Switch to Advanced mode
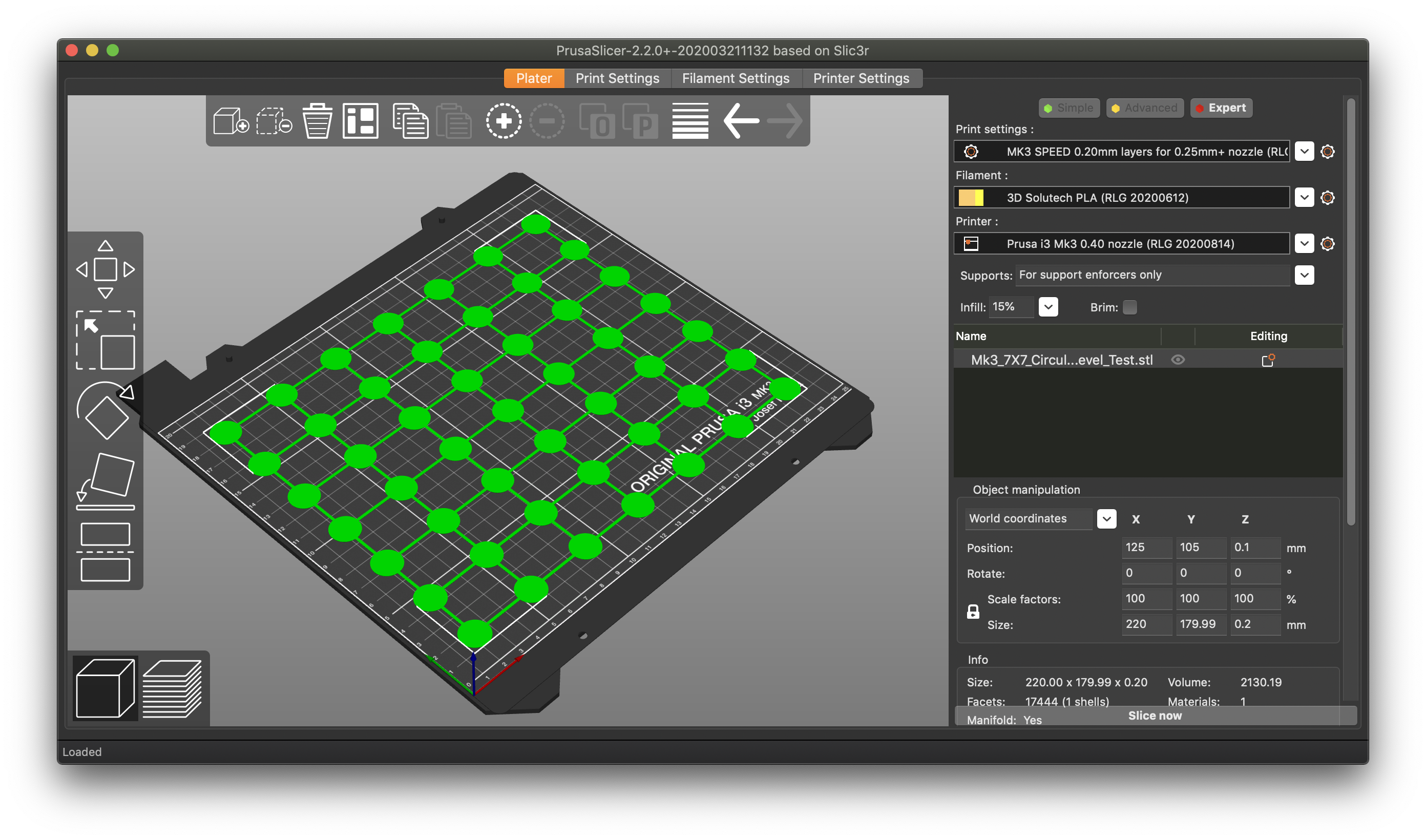Image resolution: width=1426 pixels, height=840 pixels. click(1144, 108)
